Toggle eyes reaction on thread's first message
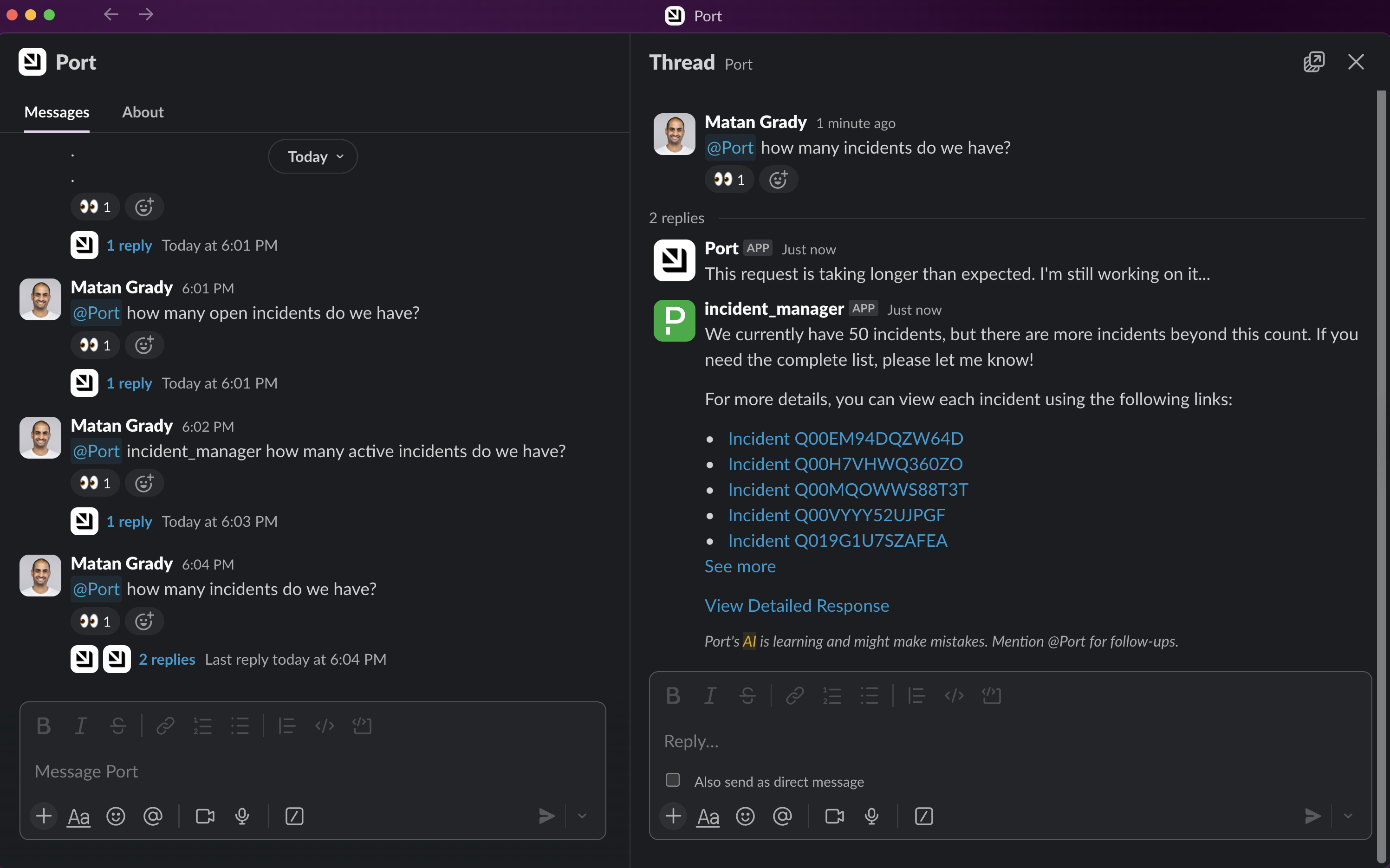 coord(728,180)
